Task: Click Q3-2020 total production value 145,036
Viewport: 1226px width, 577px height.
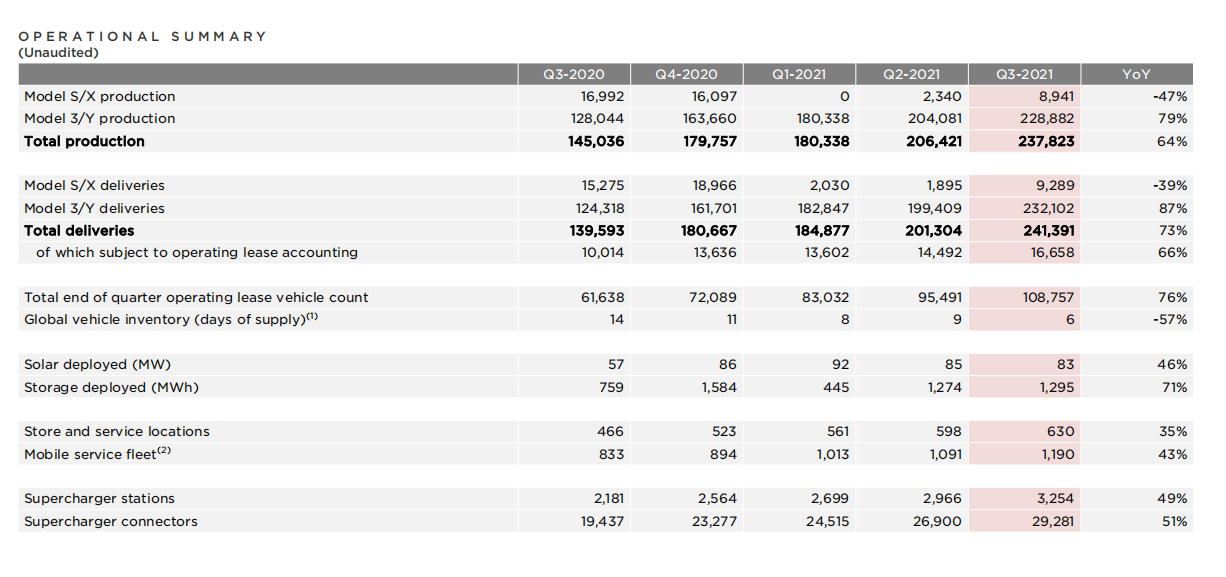Action: pos(595,141)
